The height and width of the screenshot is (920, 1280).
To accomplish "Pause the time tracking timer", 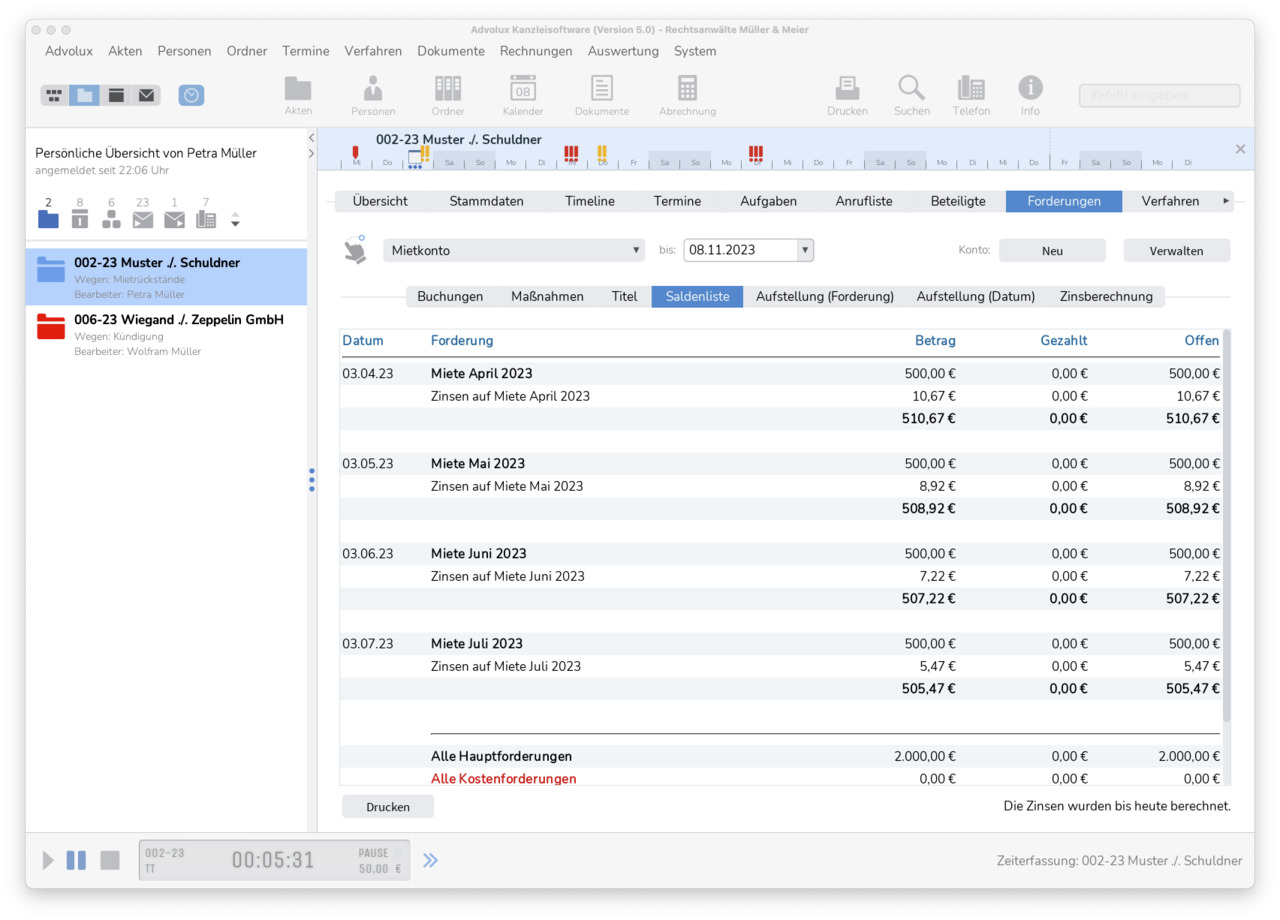I will tap(76, 860).
